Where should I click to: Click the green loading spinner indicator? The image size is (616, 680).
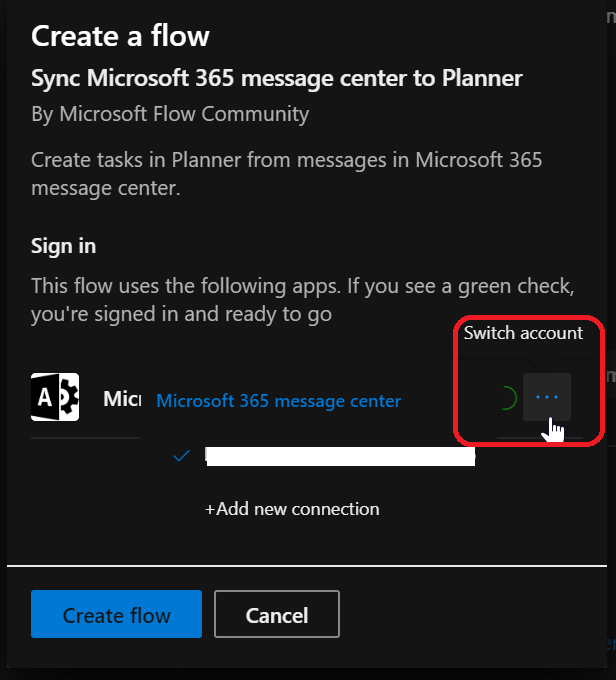pyautogui.click(x=506, y=398)
